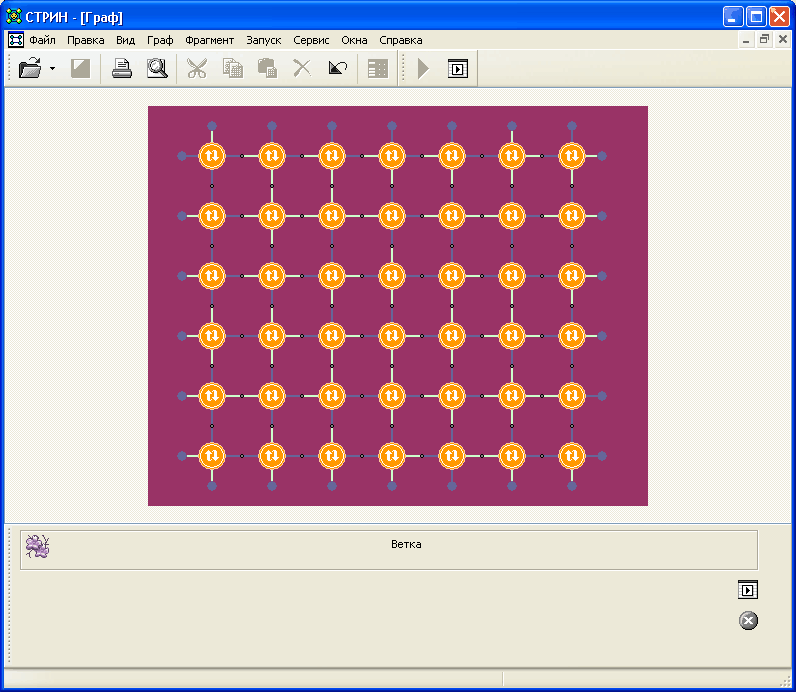The image size is (796, 692).
Task: Print the graph with printer icon
Action: pos(122,68)
